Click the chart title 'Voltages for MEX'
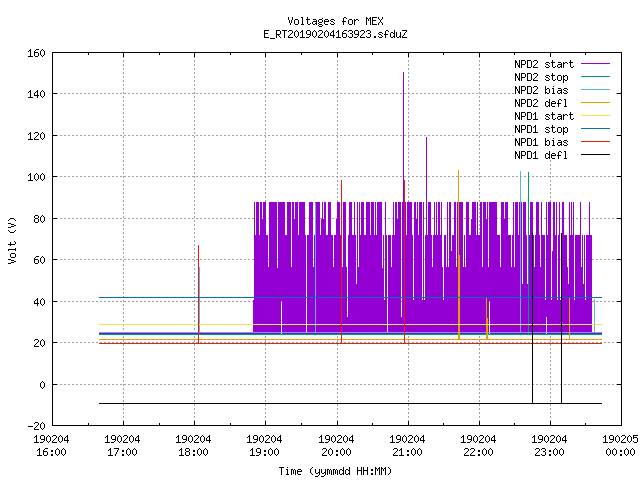The width and height of the screenshot is (640, 480). pos(335,21)
